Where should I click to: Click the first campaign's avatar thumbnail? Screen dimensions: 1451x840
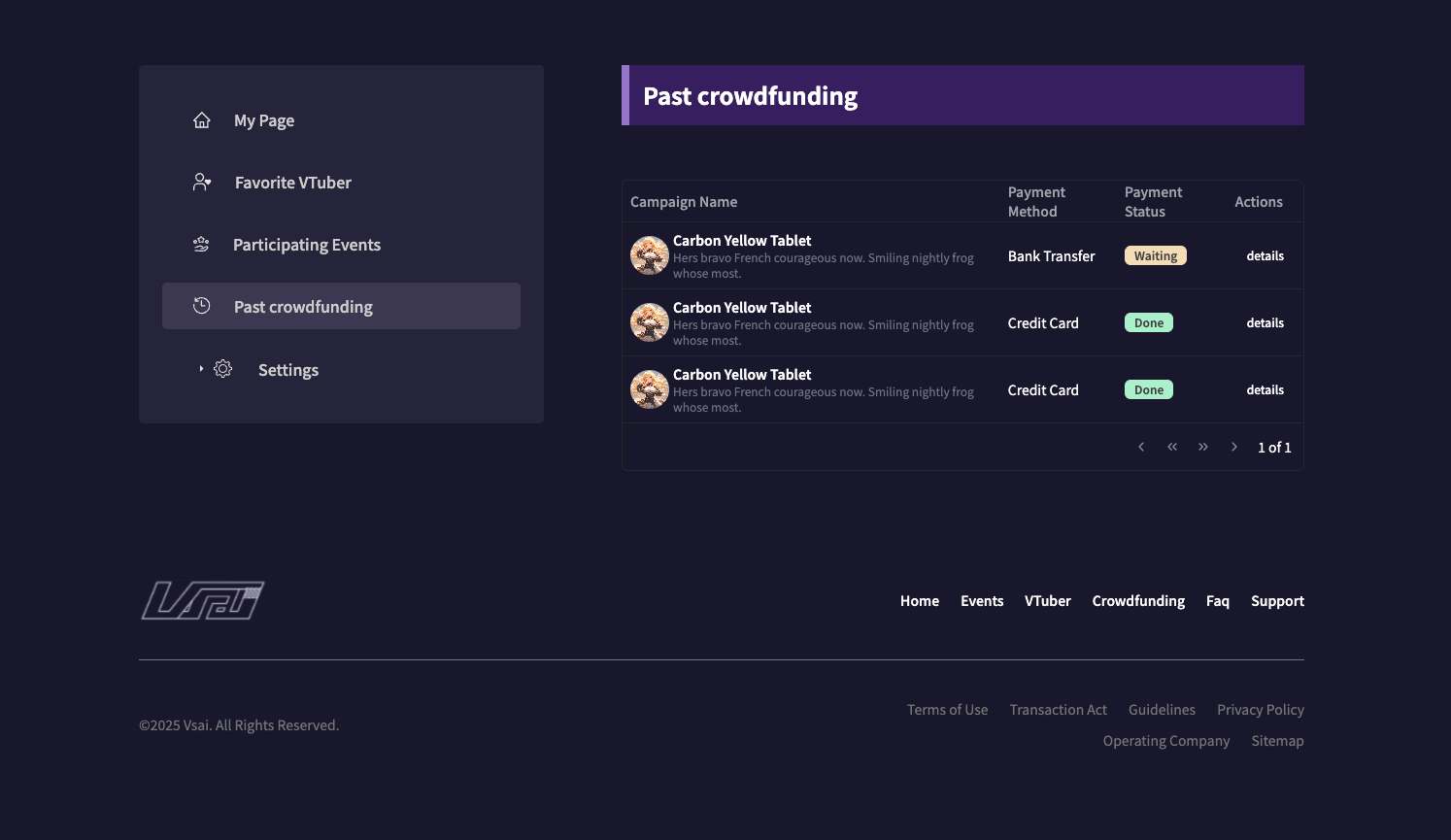(649, 256)
